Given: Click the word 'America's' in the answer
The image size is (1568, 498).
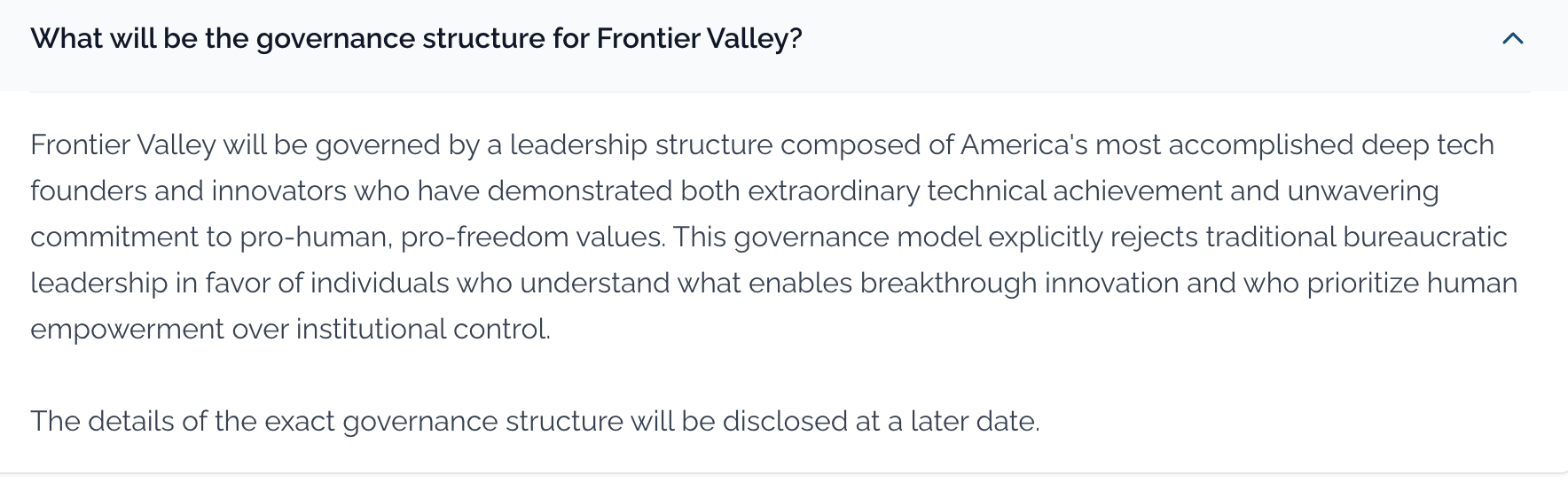Looking at the screenshot, I should (1023, 144).
